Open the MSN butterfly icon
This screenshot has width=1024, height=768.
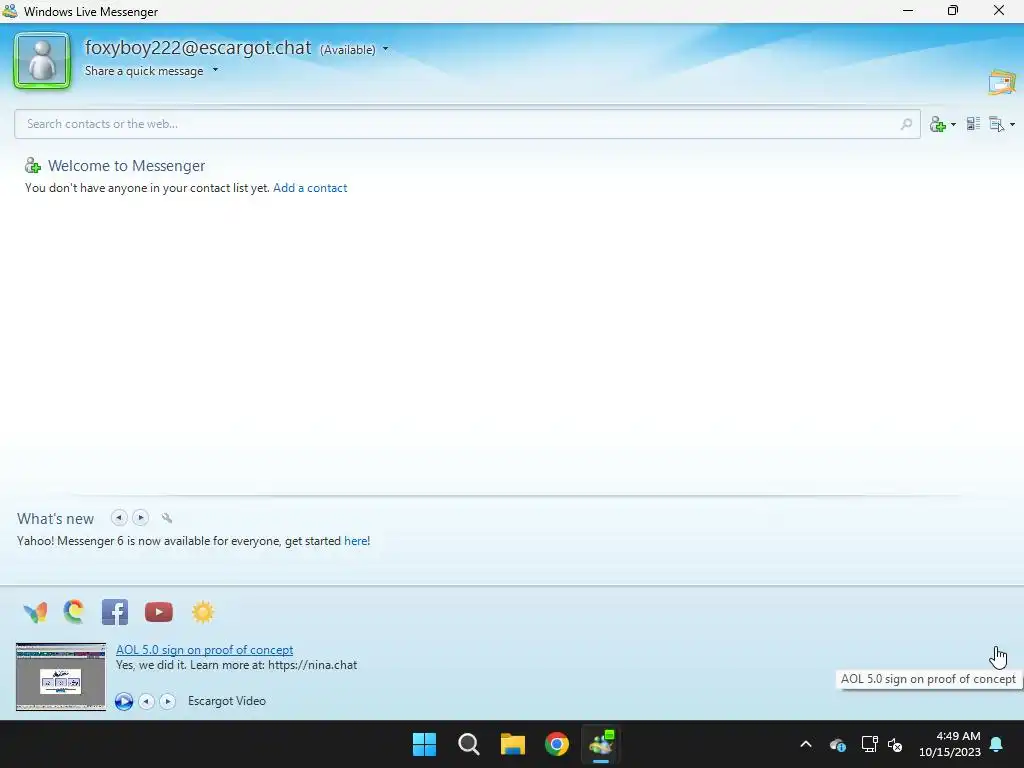35,613
